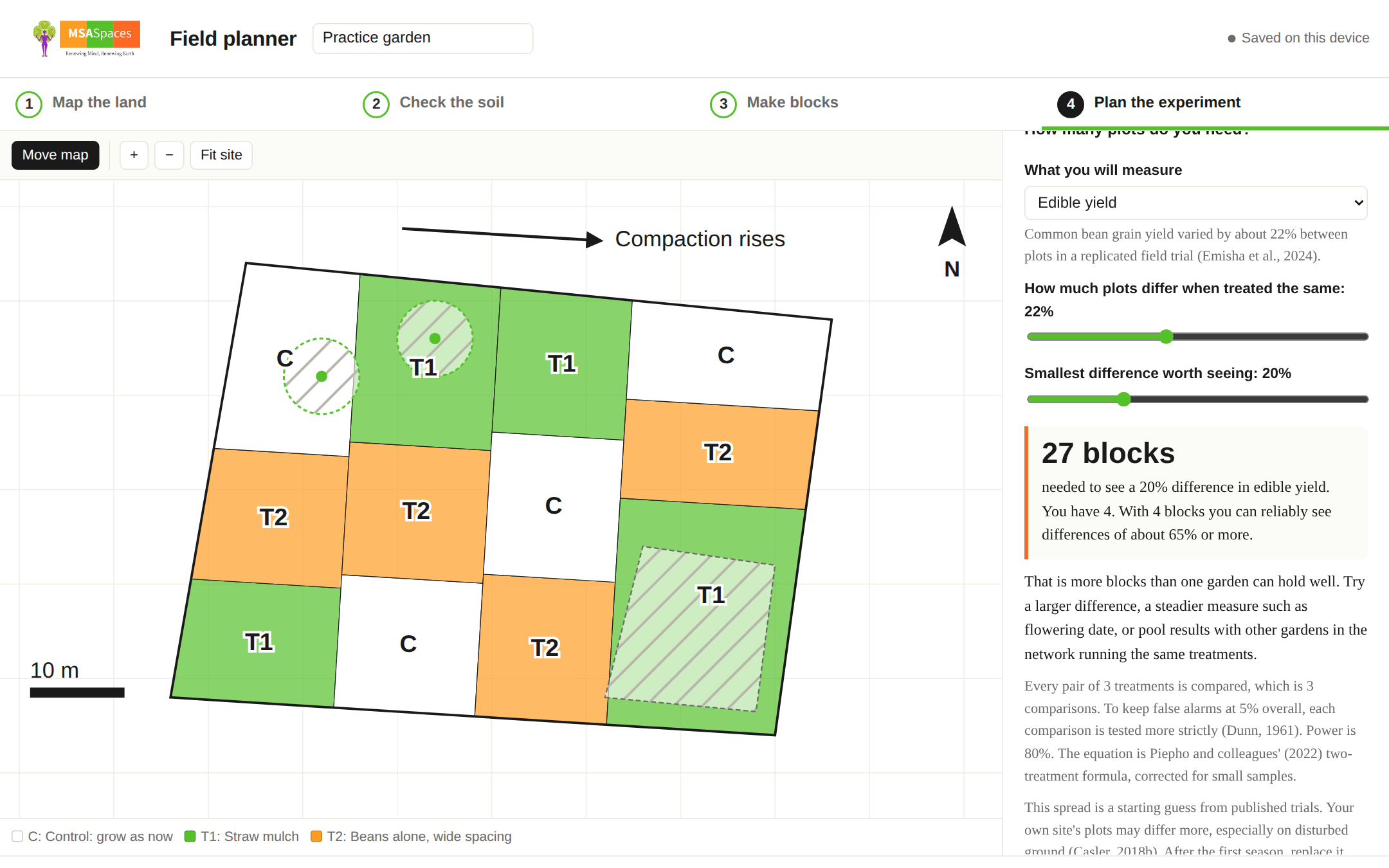Click the Compaction rises label
The image size is (1389, 868).
click(700, 239)
